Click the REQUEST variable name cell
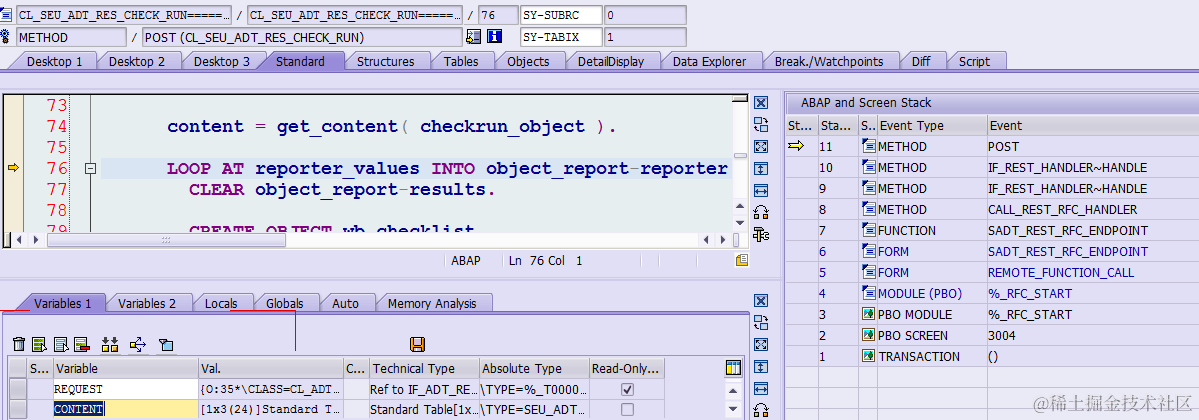Screen dimensions: 1199x420 pos(125,389)
